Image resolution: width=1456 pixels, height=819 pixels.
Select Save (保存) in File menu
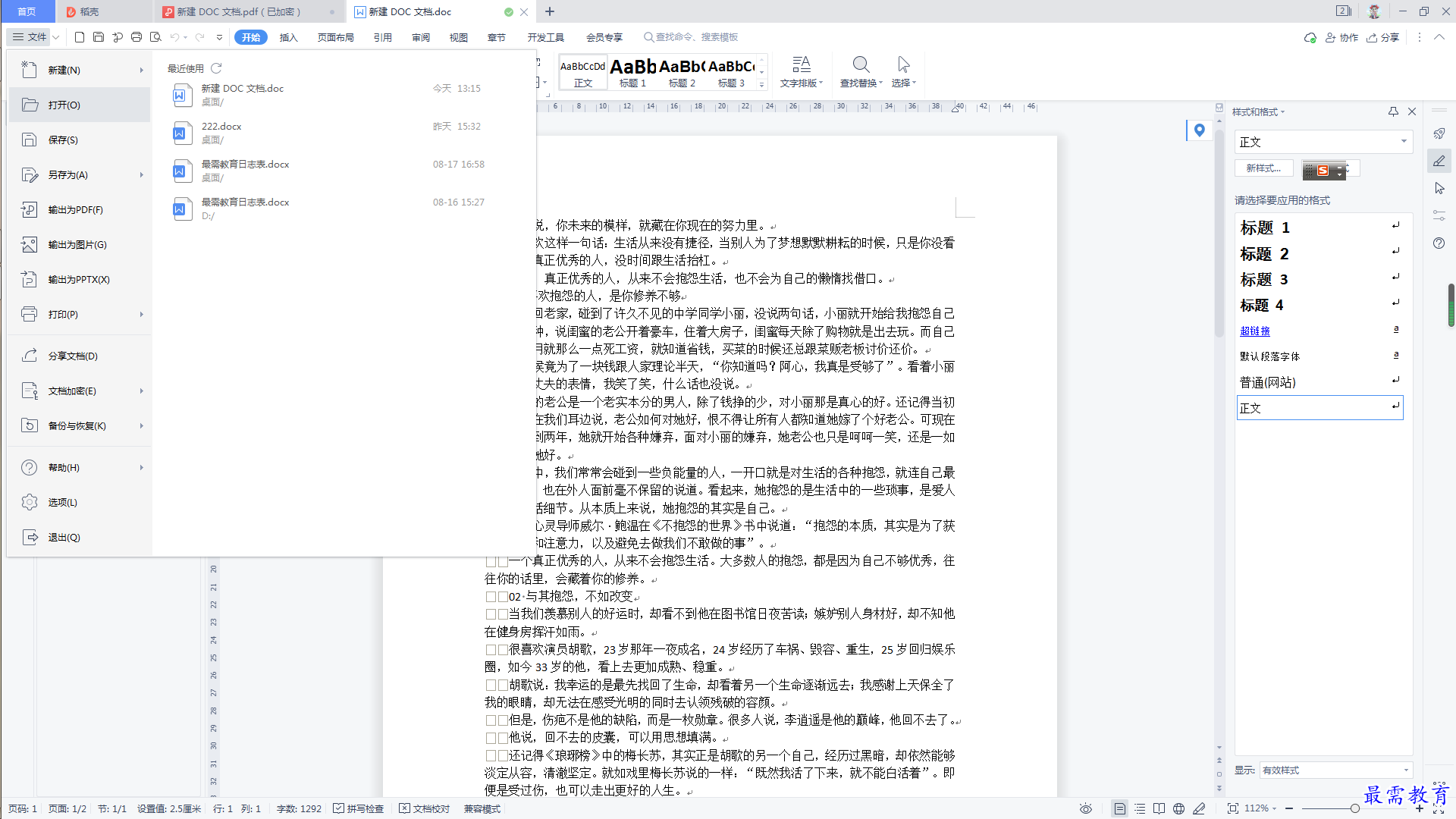(x=80, y=140)
